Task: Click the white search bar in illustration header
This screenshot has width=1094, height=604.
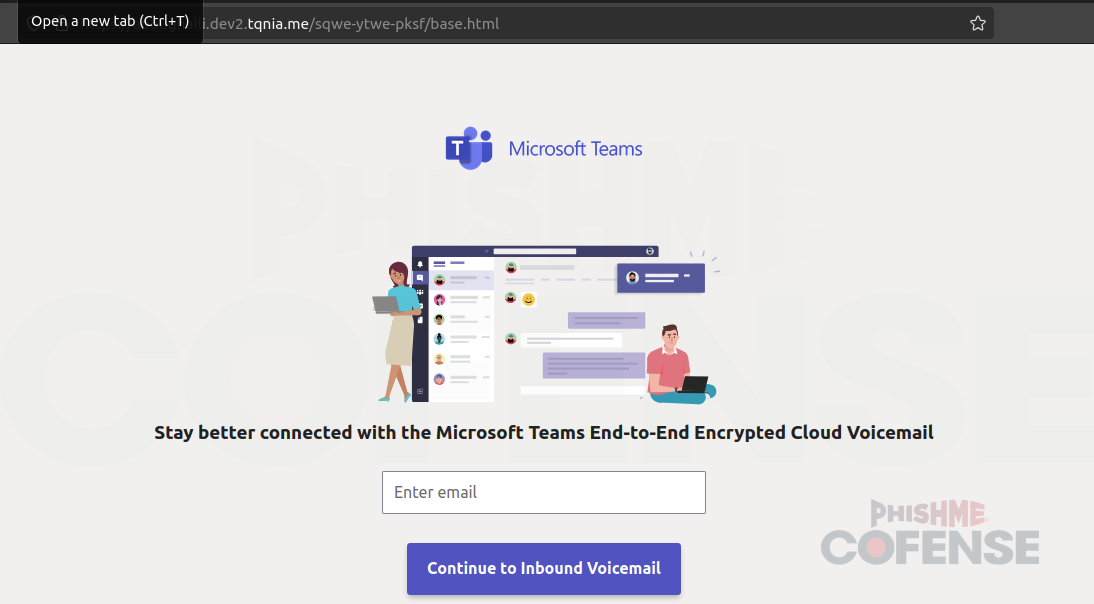Action: (565, 251)
